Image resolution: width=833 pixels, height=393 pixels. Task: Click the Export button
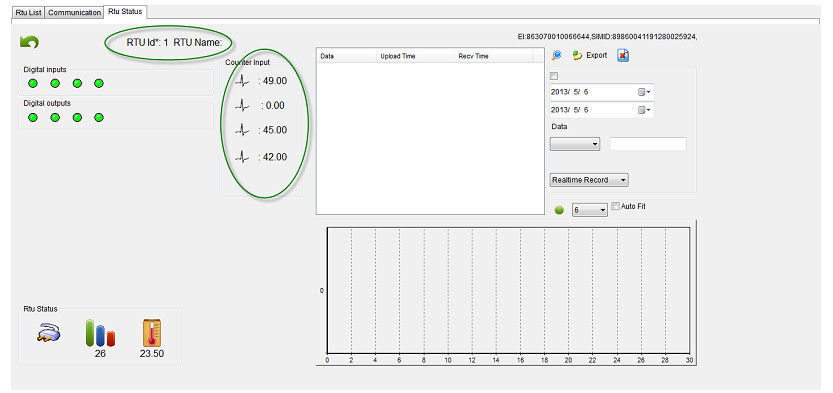590,55
